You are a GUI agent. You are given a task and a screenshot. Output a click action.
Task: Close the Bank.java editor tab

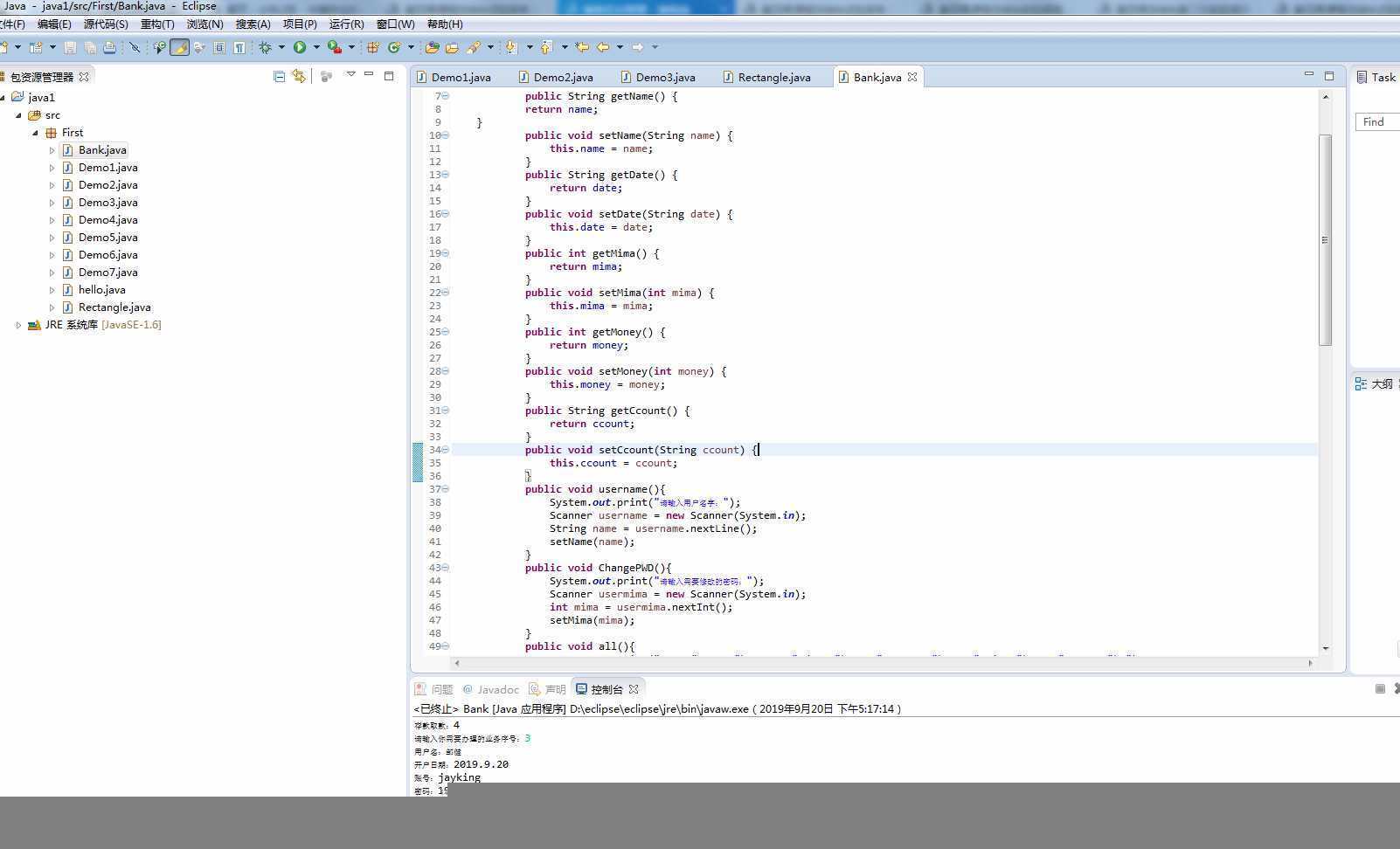912,77
